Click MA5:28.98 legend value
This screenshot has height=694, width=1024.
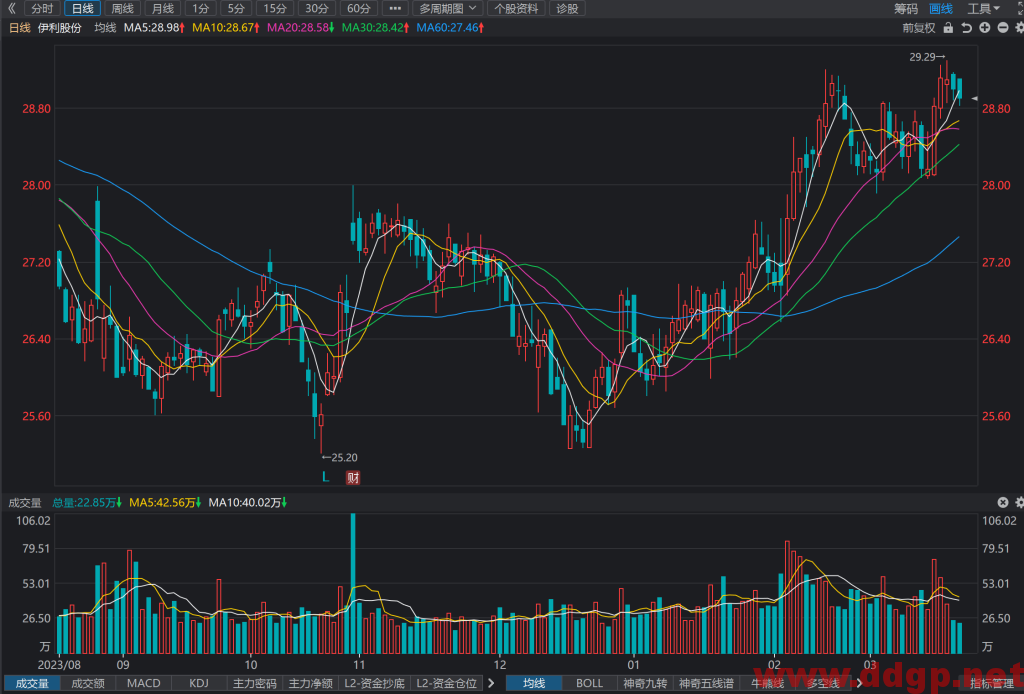tap(154, 27)
